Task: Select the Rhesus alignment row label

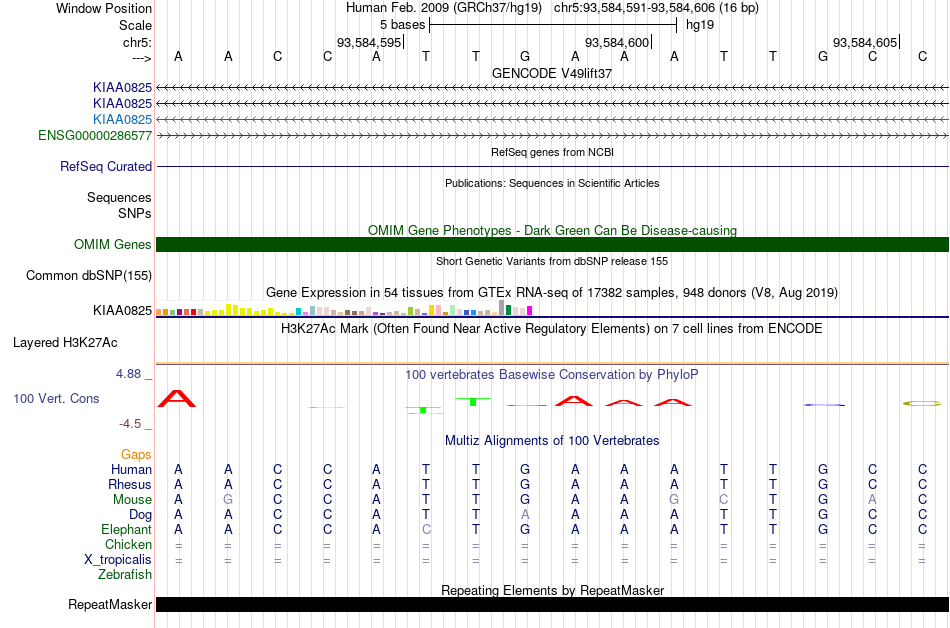Action: [x=130, y=484]
